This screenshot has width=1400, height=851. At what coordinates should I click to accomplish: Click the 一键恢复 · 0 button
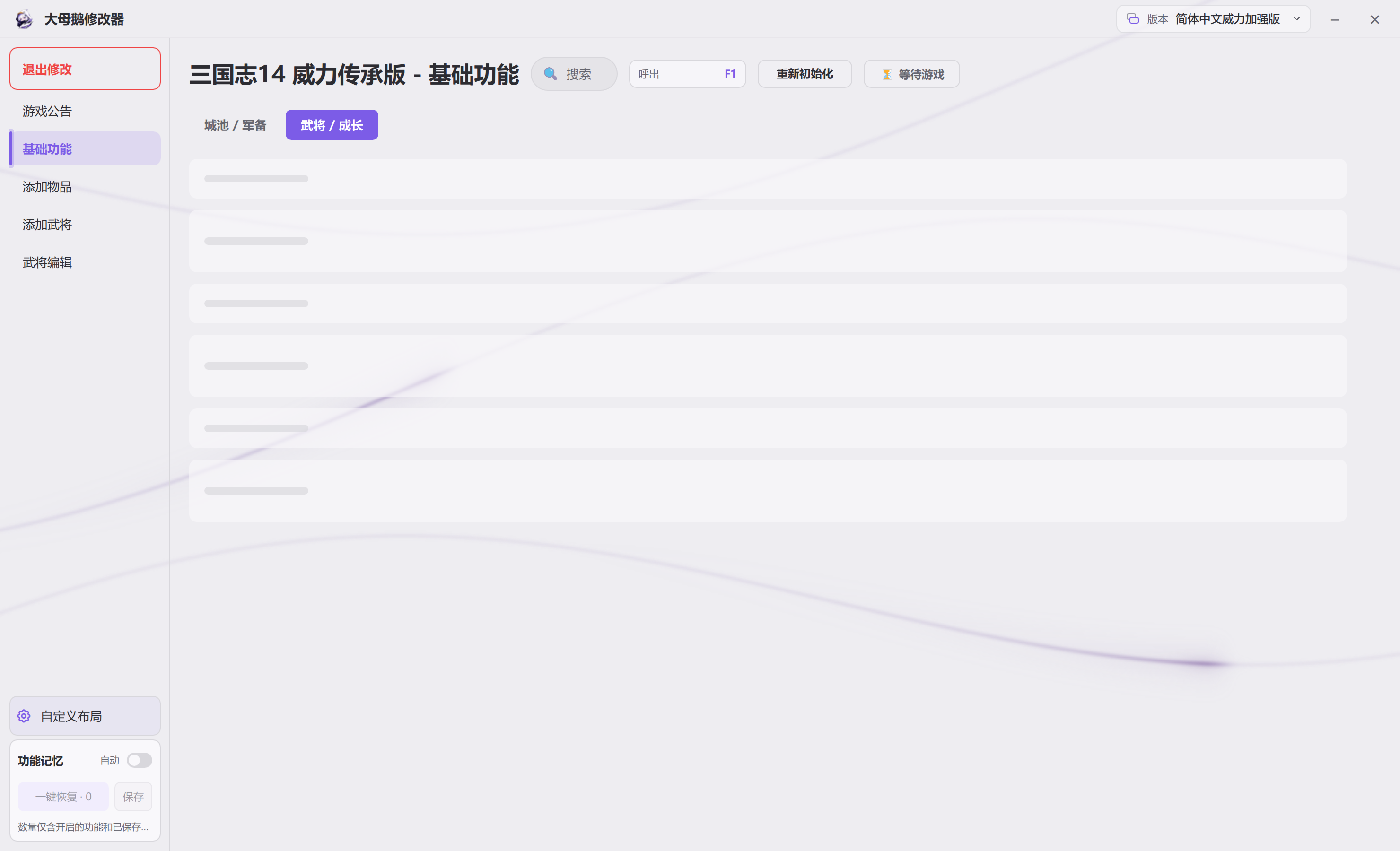coord(63,797)
